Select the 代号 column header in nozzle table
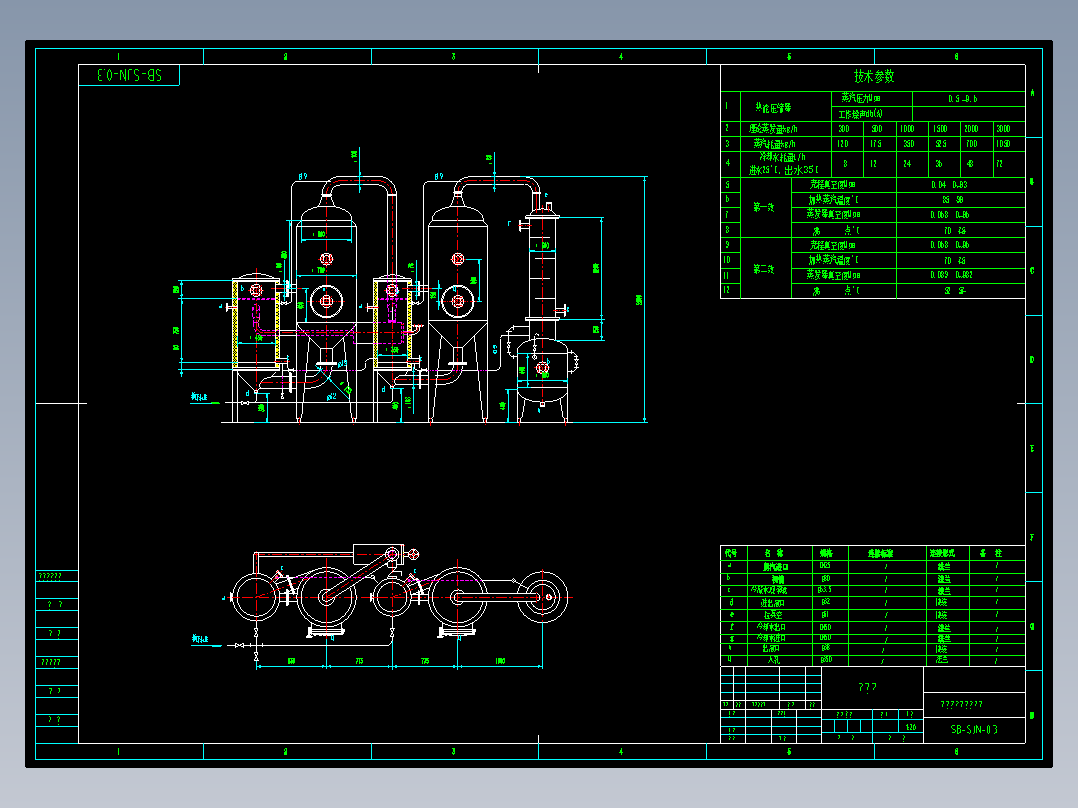The width and height of the screenshot is (1078, 808). tap(730, 553)
